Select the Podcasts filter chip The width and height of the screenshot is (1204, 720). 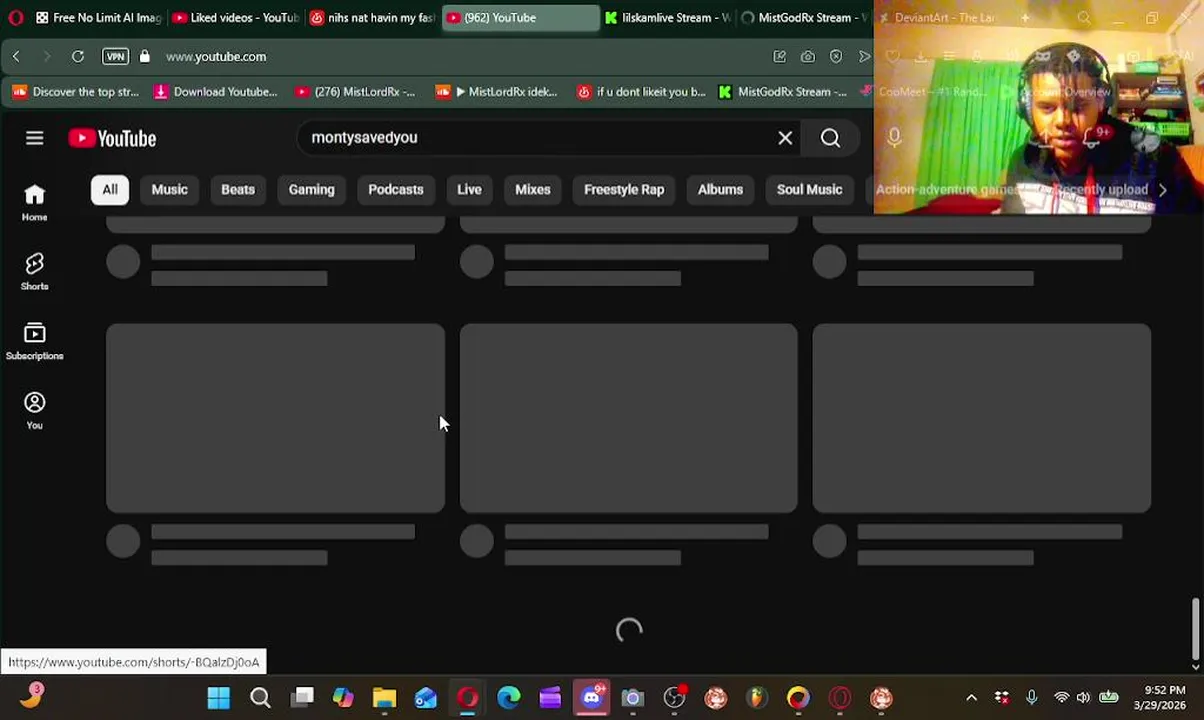click(x=396, y=189)
